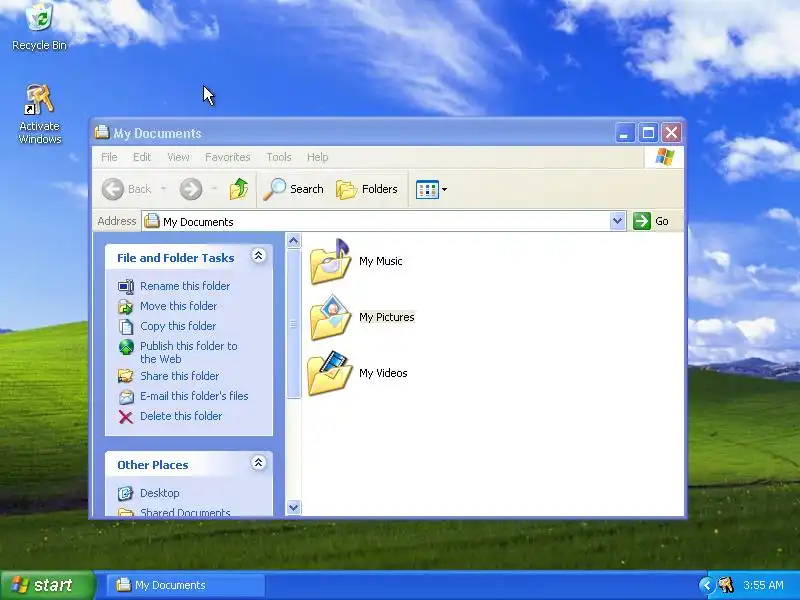Collapse the Other Places panel
The height and width of the screenshot is (600, 800).
point(259,463)
